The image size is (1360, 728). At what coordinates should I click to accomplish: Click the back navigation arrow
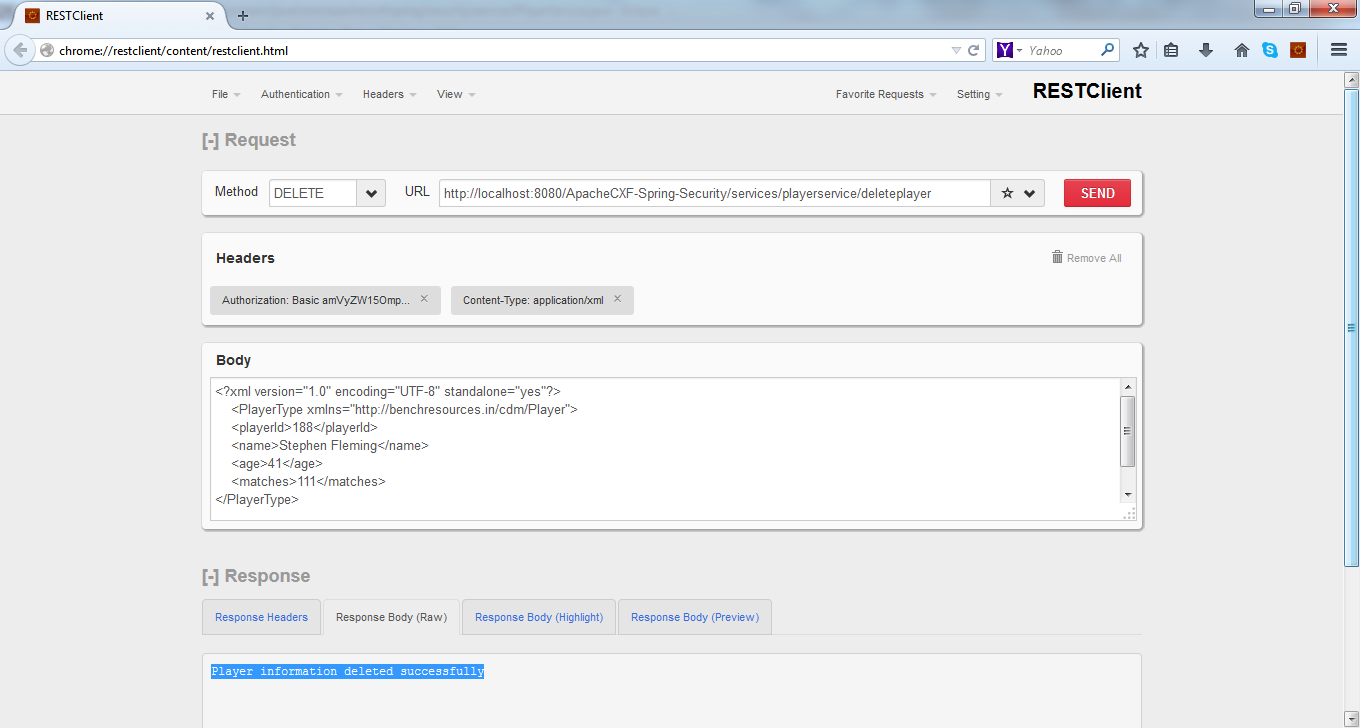[x=18, y=49]
